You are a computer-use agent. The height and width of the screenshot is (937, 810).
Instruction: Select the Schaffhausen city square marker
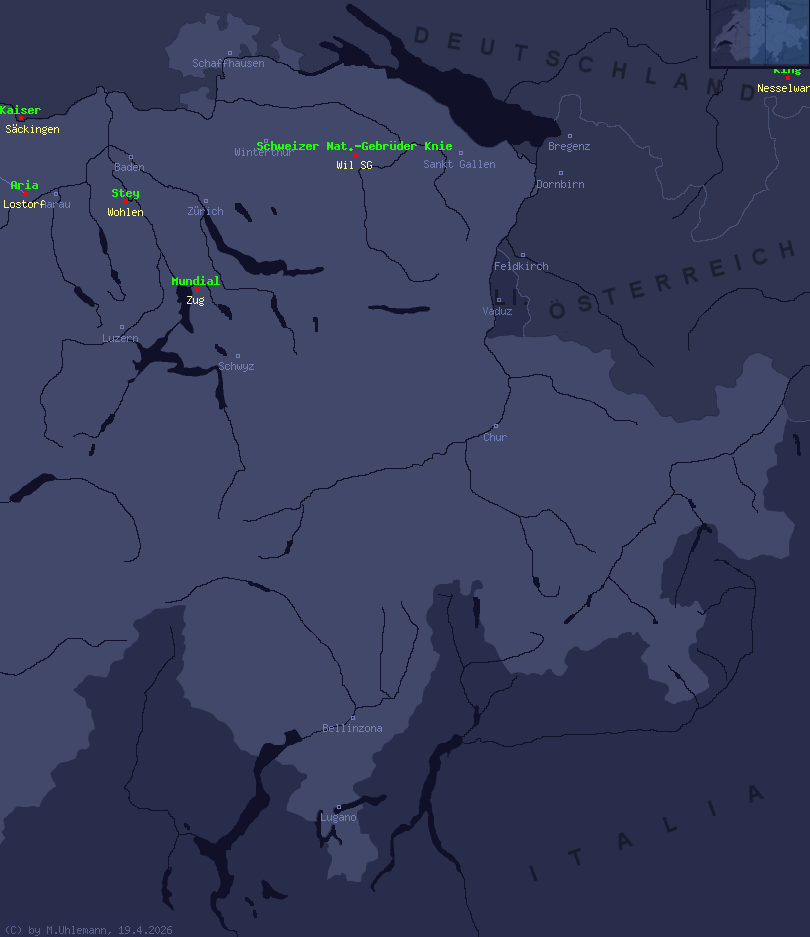click(229, 53)
